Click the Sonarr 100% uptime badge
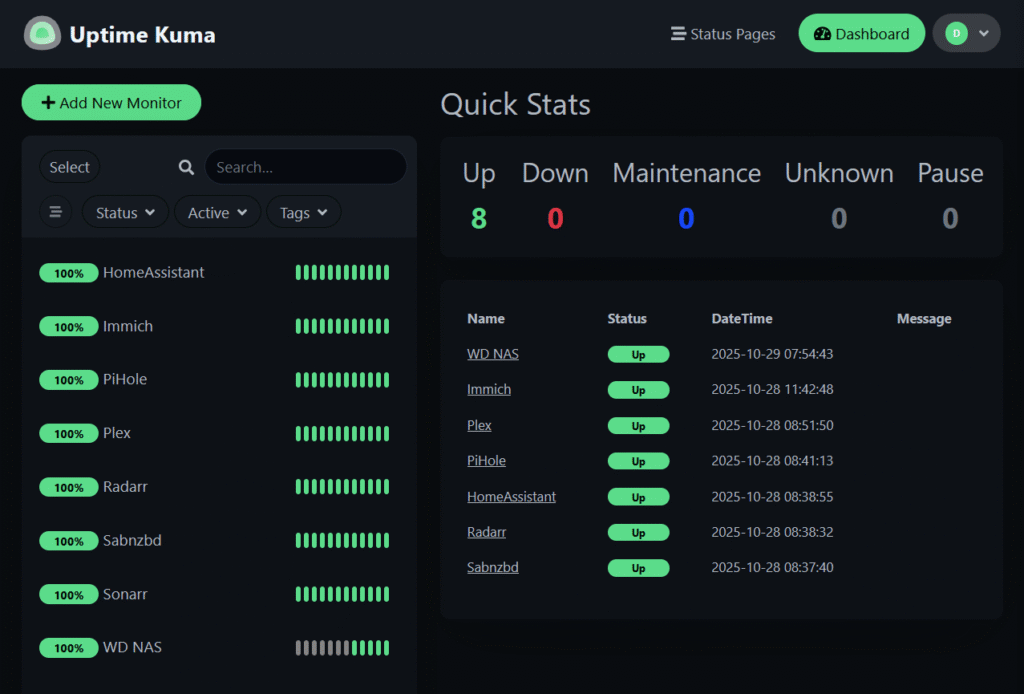Viewport: 1024px width, 694px height. click(68, 595)
